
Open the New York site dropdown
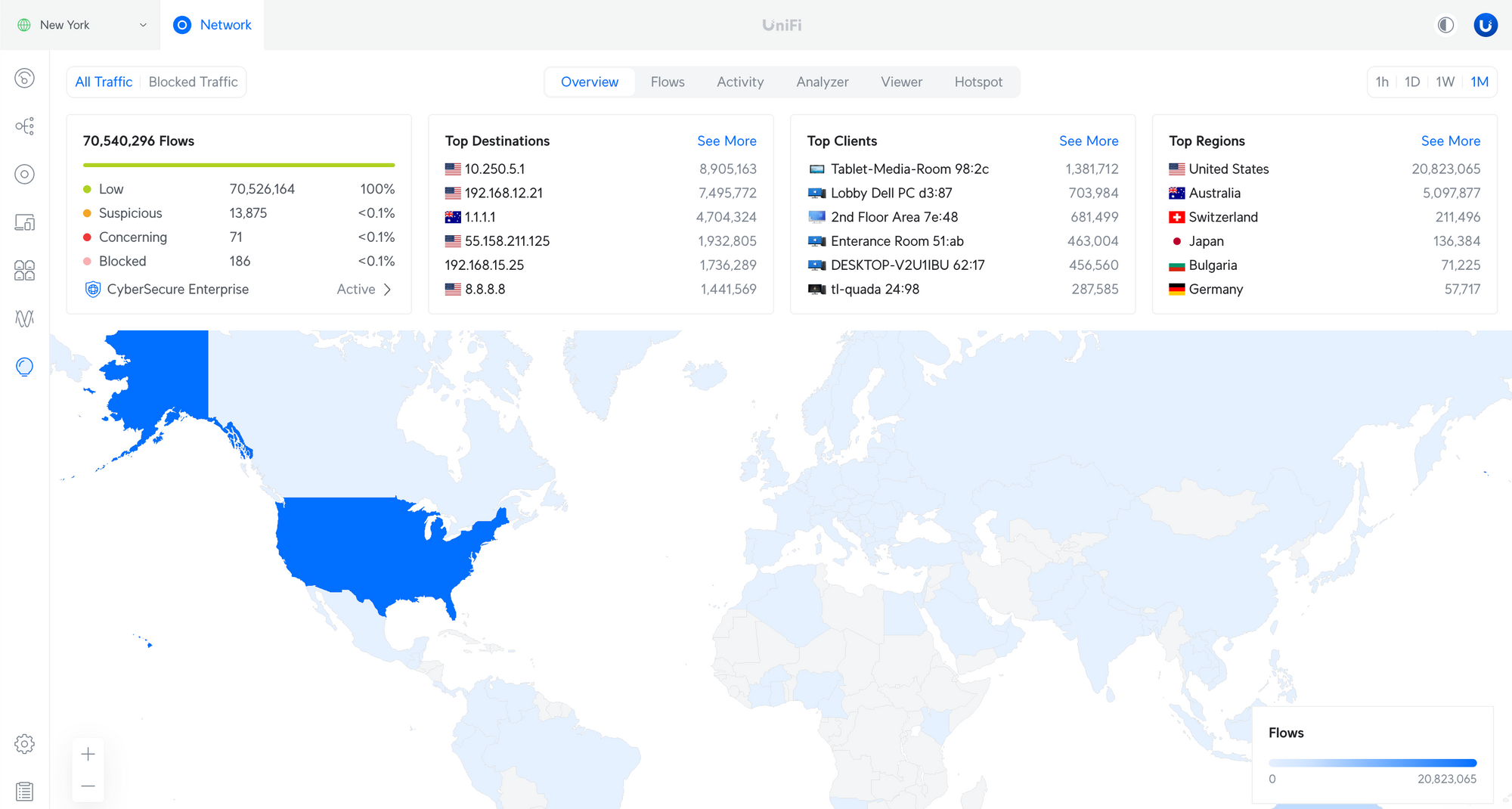[82, 25]
